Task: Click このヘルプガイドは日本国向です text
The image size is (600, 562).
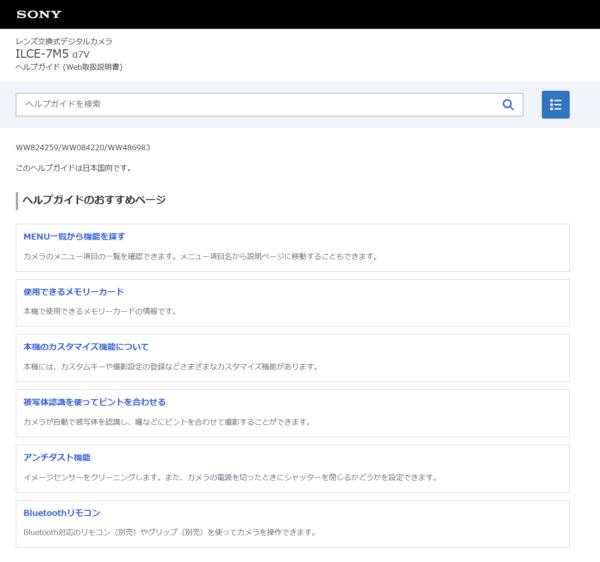Action: [73, 168]
